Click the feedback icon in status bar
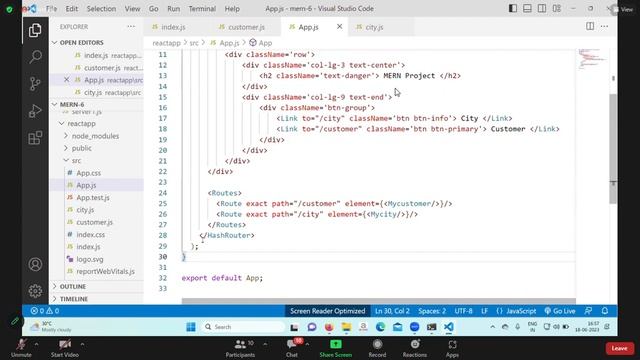Viewport: 640px width, 360px height. (x=588, y=311)
